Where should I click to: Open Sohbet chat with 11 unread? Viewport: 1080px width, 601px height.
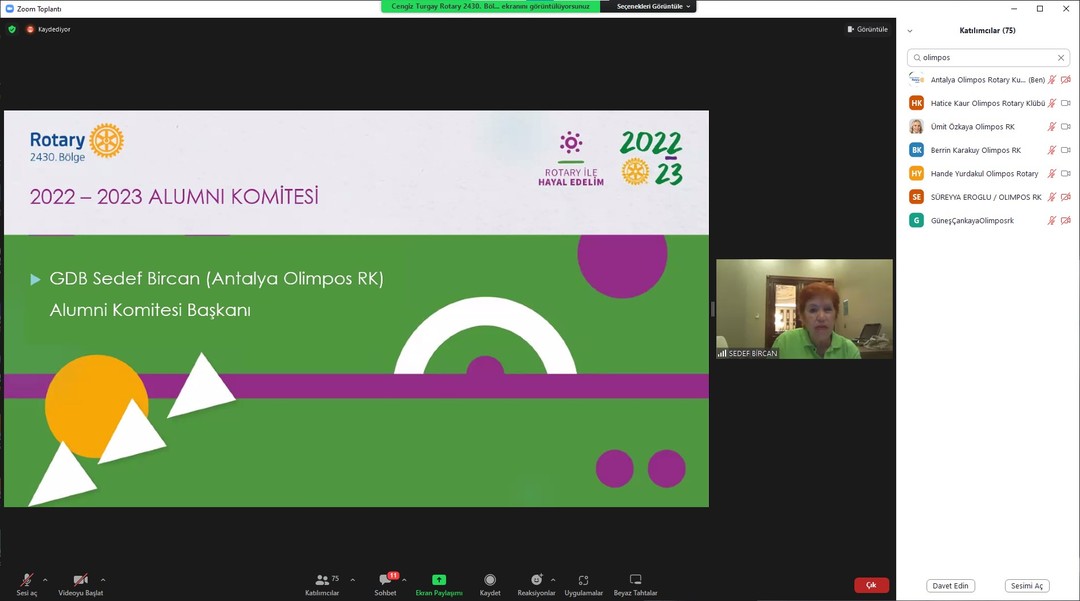point(386,580)
